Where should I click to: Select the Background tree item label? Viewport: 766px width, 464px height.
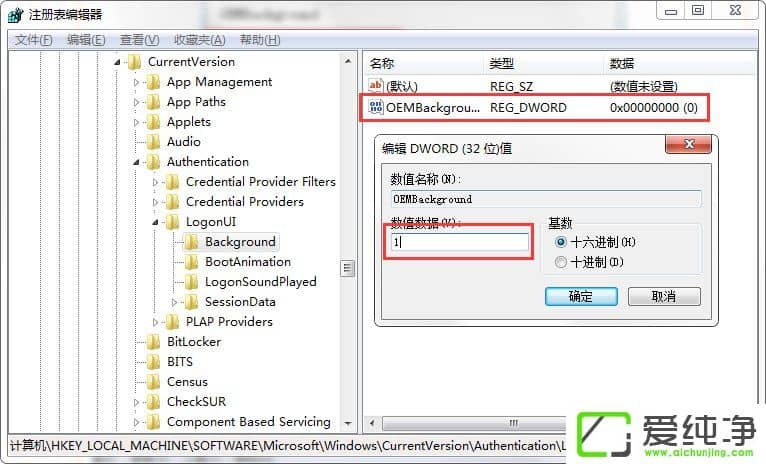coord(240,242)
